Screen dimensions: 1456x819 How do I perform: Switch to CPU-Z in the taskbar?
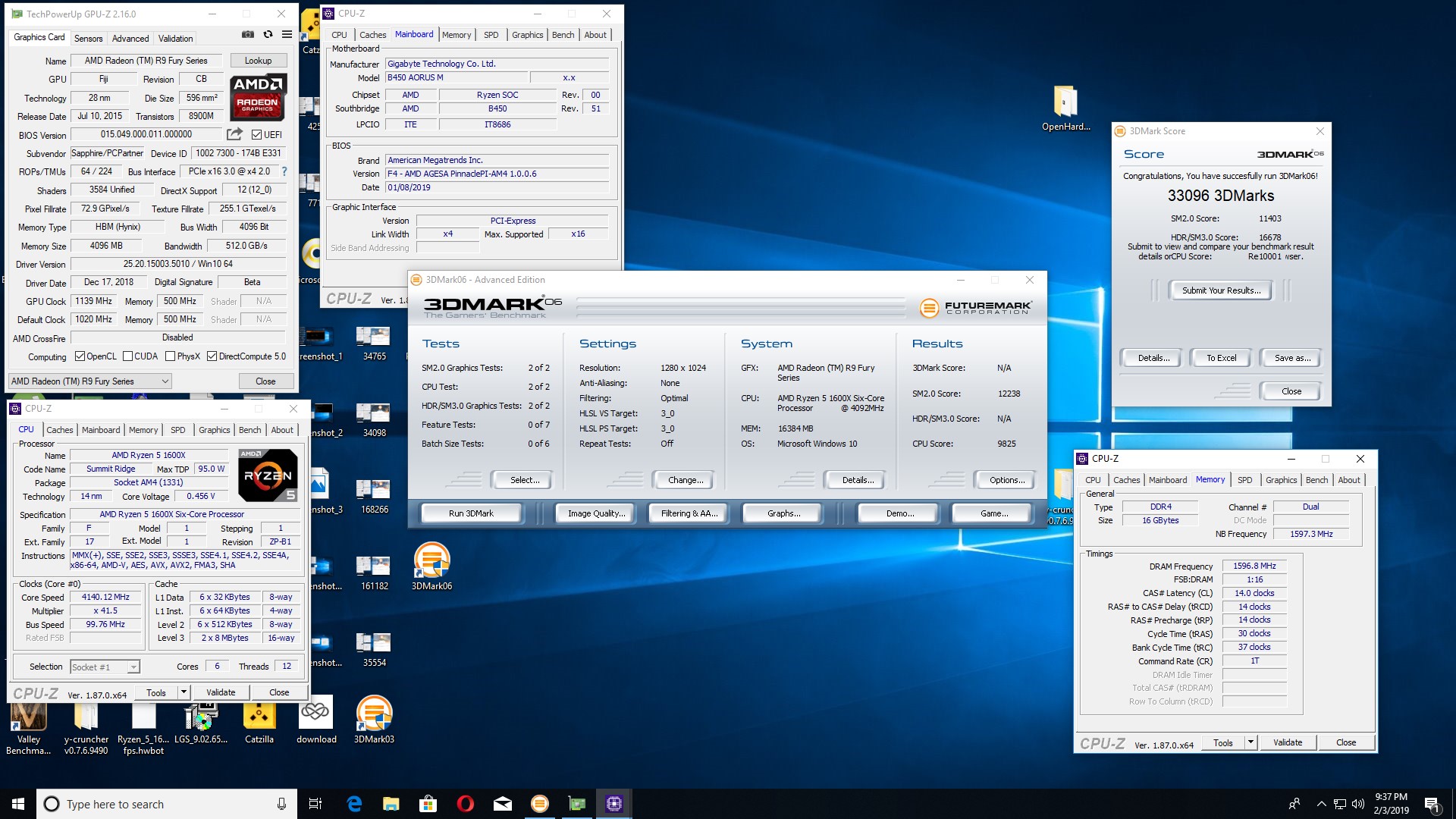[614, 804]
